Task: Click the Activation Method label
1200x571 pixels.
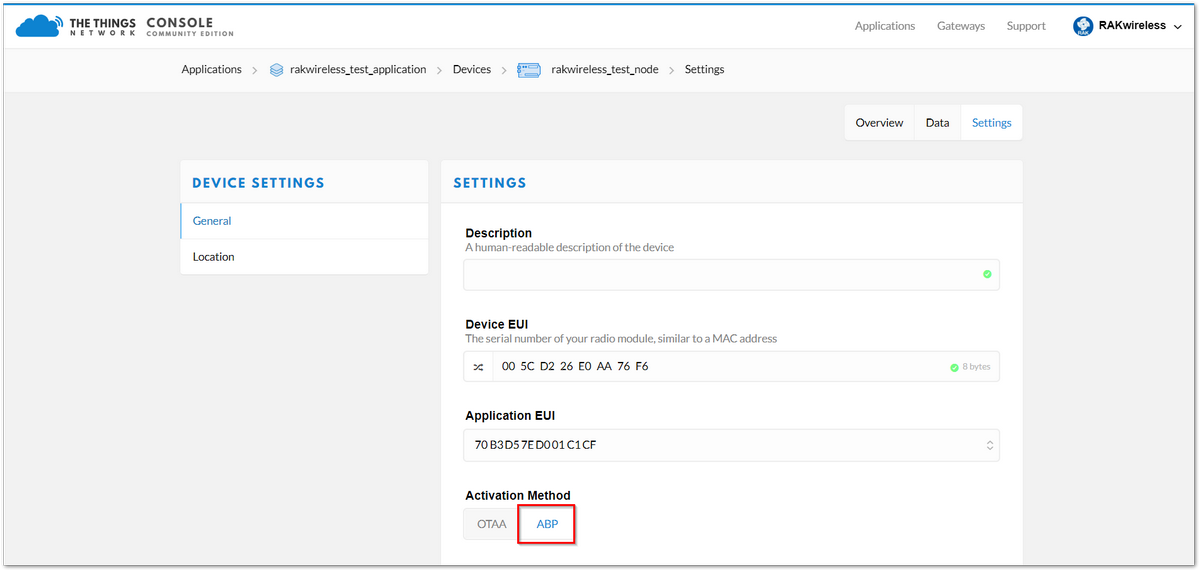Action: [518, 496]
